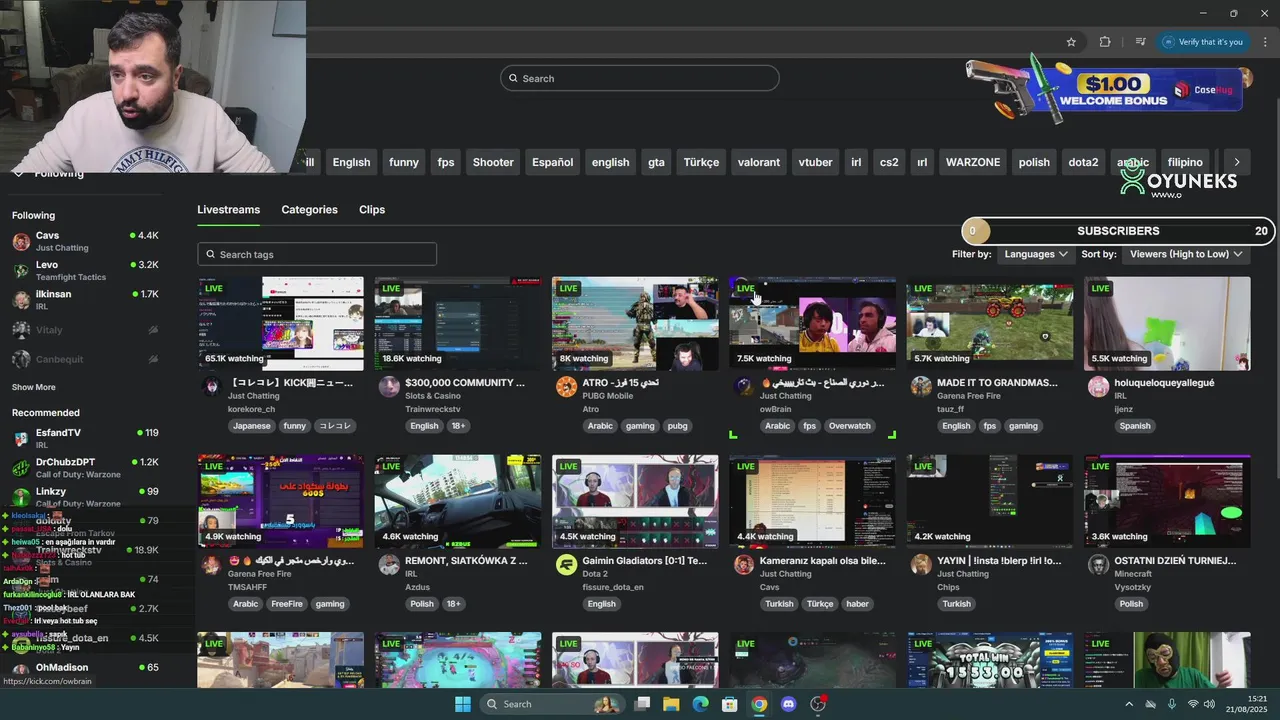Click the Polish tag under Vysotzky stream
Viewport: 1280px width, 720px height.
pyautogui.click(x=1131, y=604)
